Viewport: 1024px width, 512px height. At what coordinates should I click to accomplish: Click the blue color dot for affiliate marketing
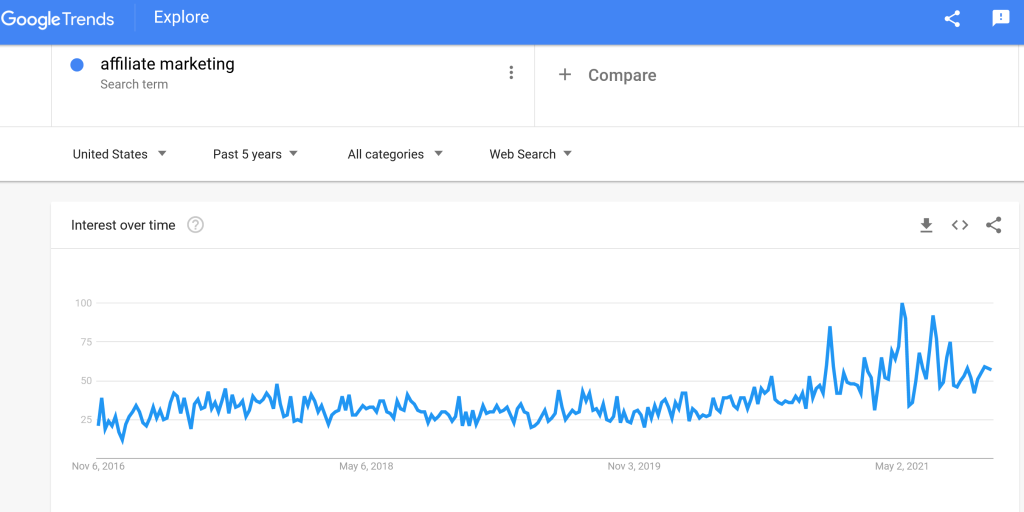point(77,65)
